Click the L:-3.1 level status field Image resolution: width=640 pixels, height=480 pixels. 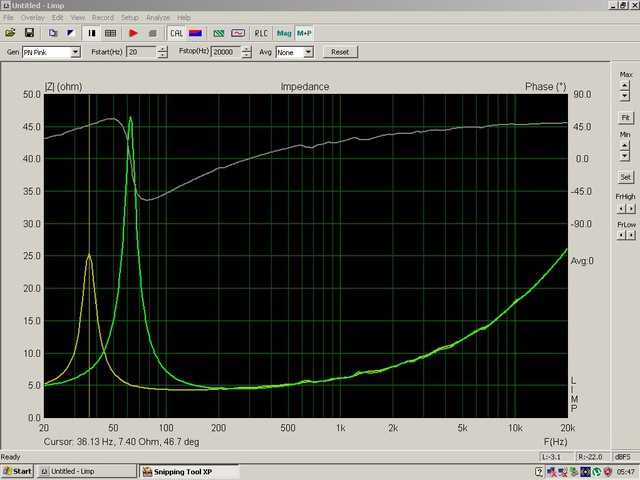pos(556,457)
